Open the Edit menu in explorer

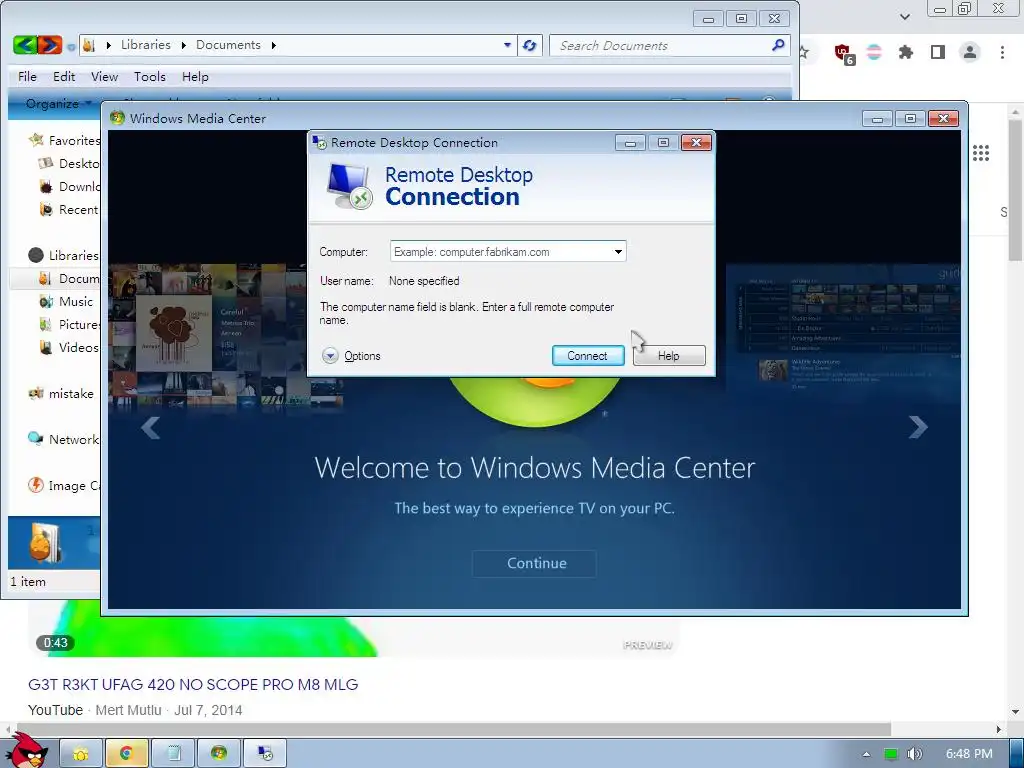click(64, 76)
